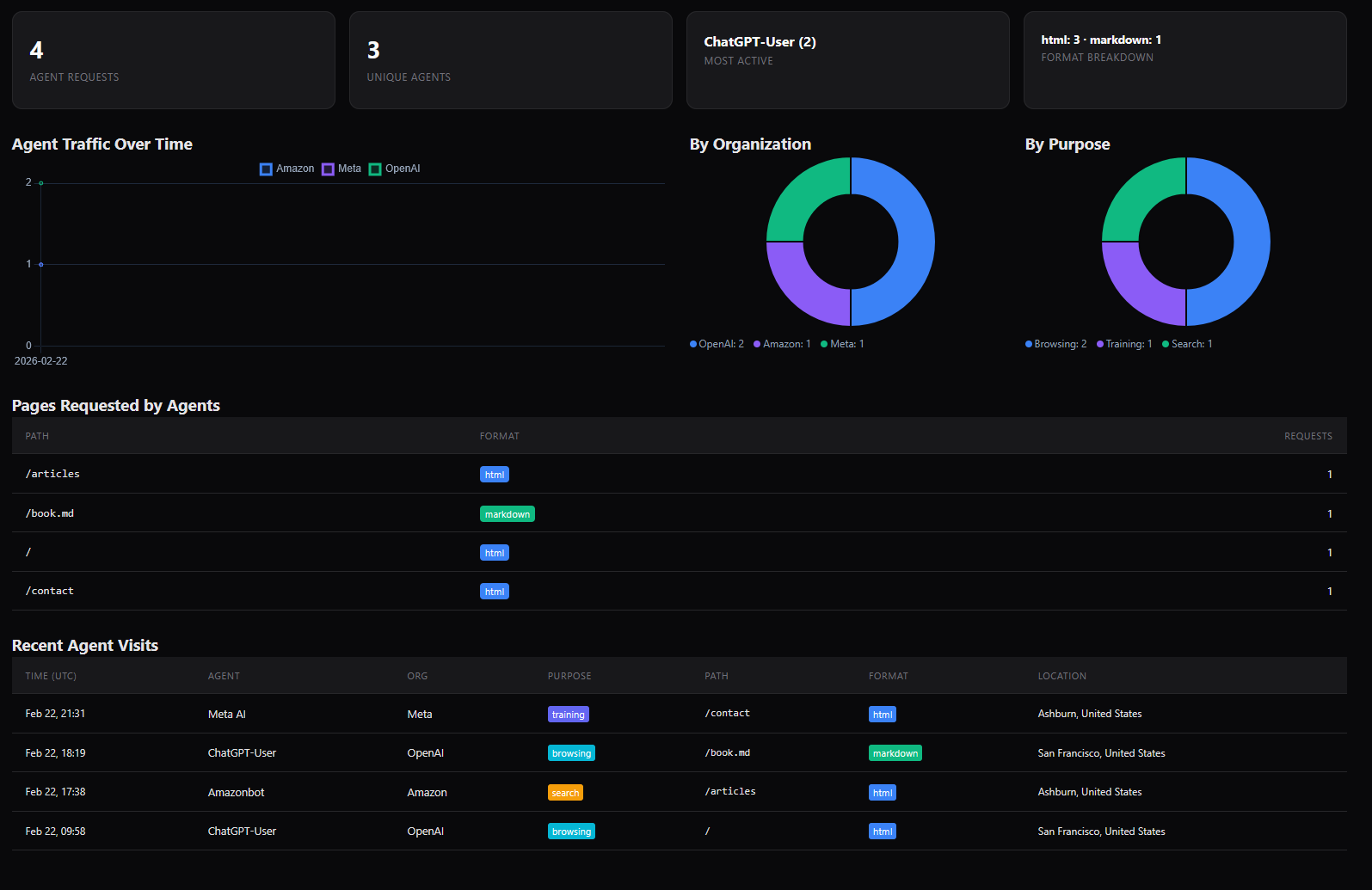Click the green data point at value 2 on the traffic chart
1372x890 pixels.
(40, 183)
